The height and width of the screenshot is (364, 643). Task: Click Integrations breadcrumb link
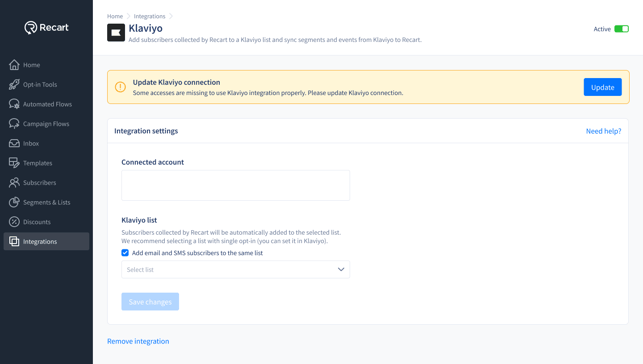click(149, 16)
